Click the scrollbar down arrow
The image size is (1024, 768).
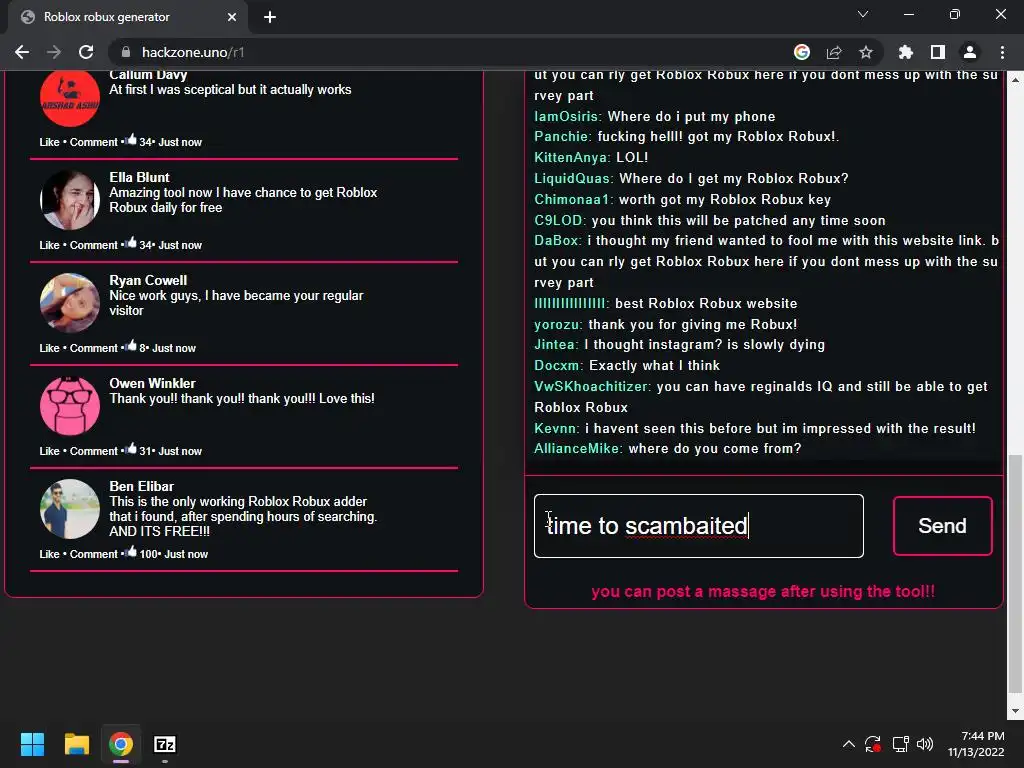coord(1016,711)
